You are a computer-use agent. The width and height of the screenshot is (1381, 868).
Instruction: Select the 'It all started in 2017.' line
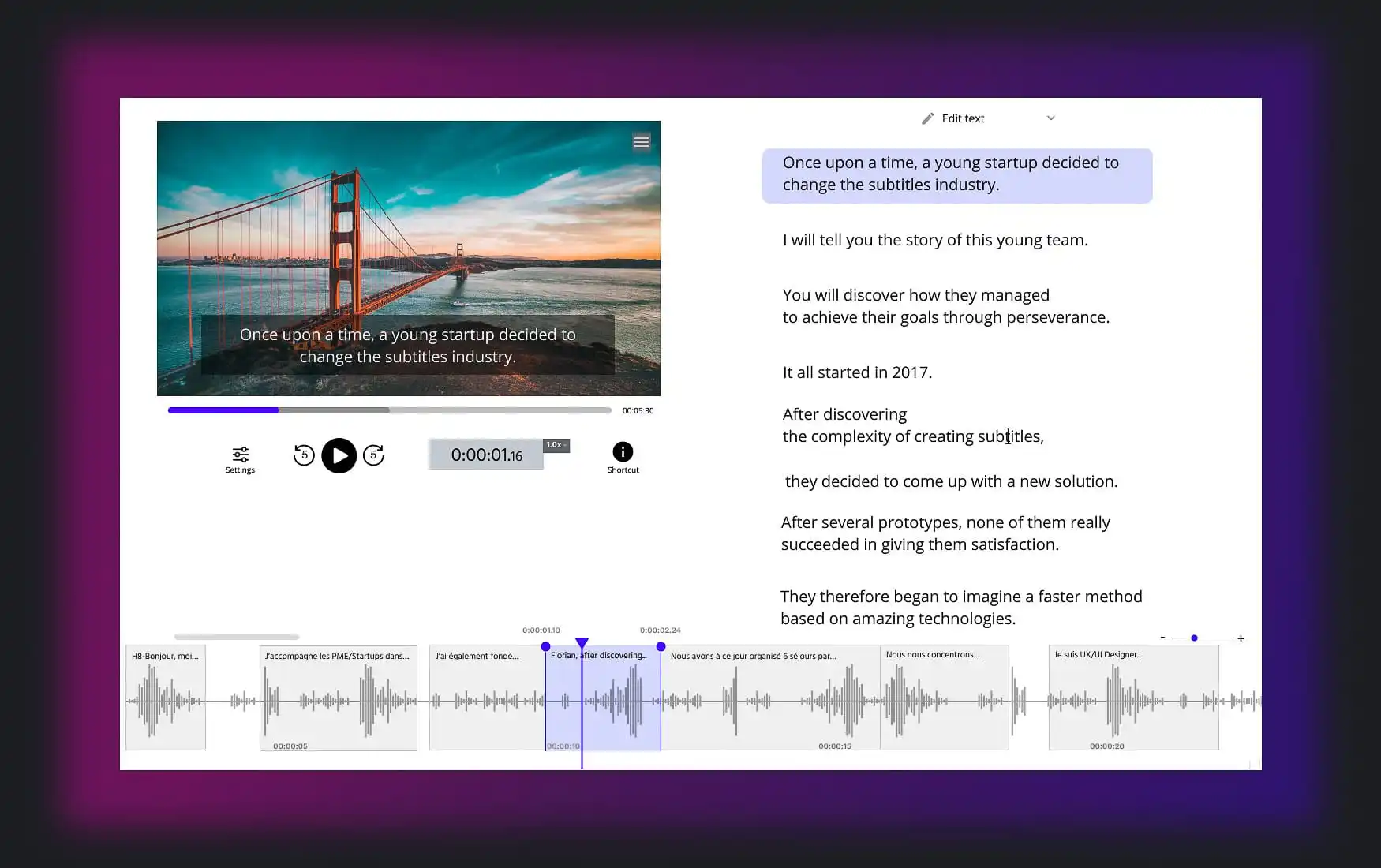857,372
